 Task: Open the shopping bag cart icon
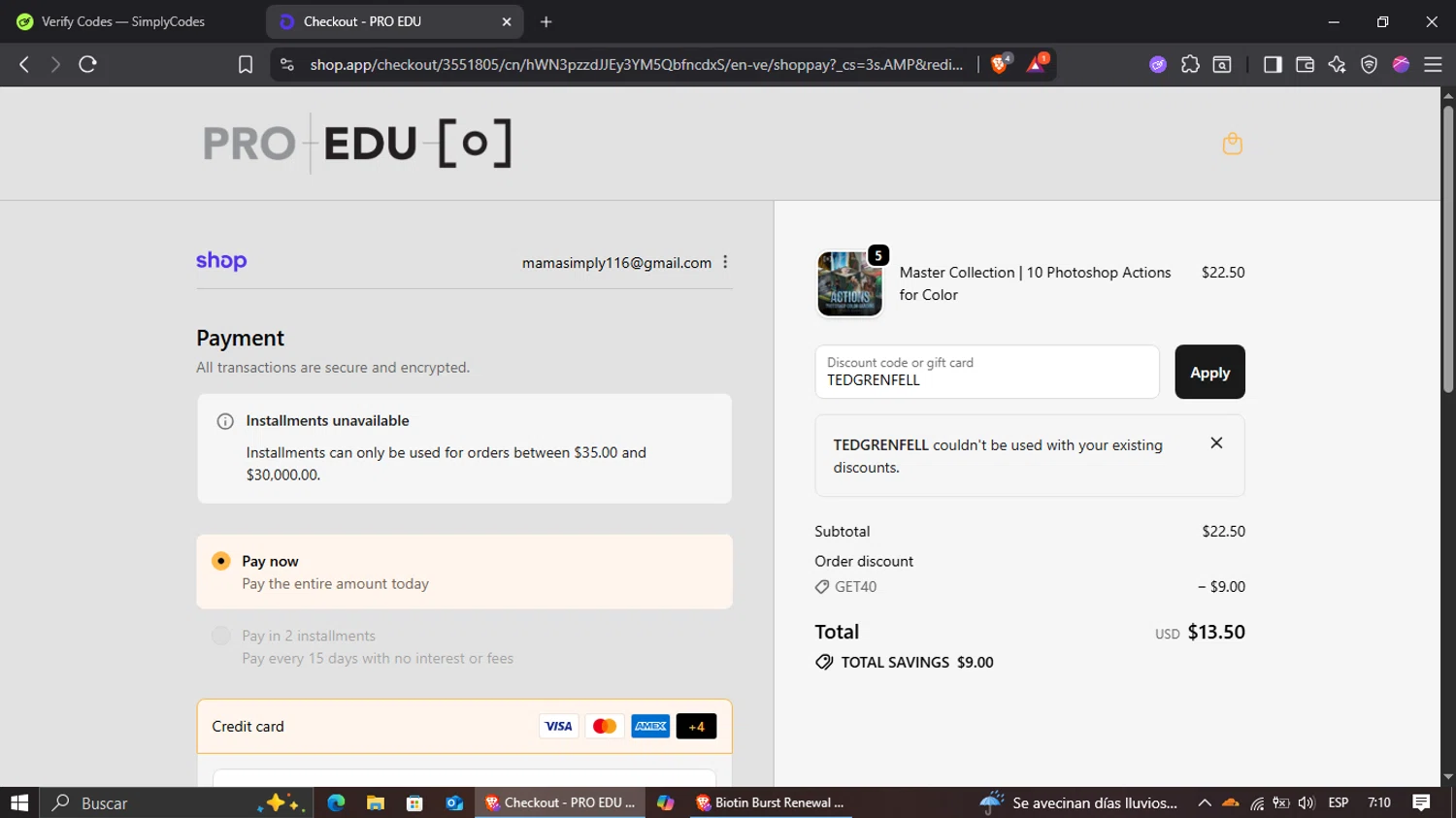pyautogui.click(x=1233, y=144)
